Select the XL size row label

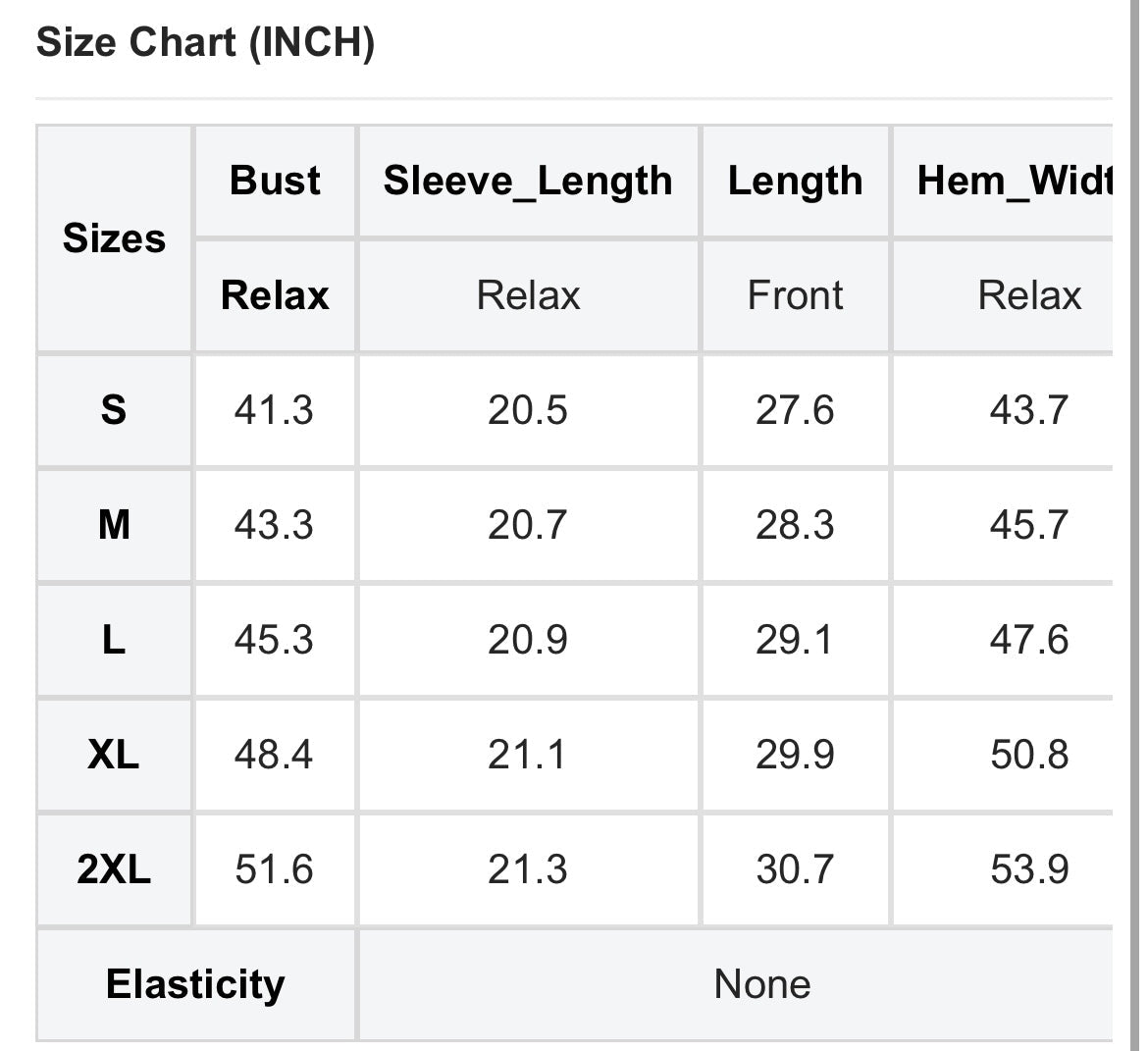coord(114,755)
